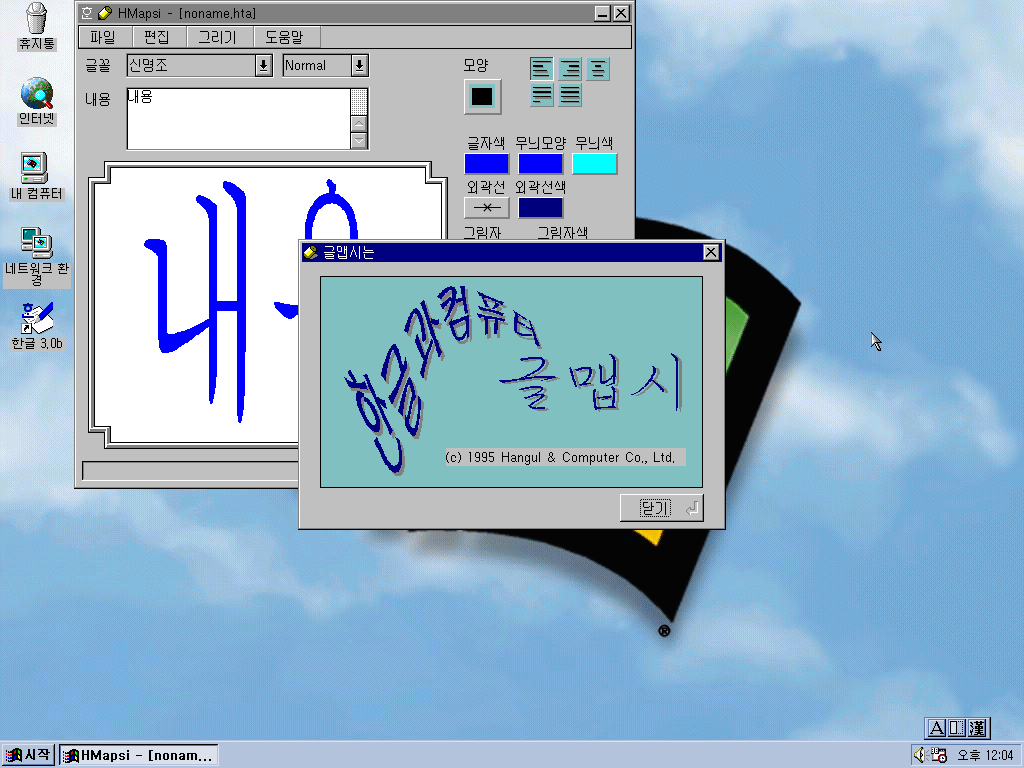Open the 한글 3.0b shortcut icon
This screenshot has width=1024, height=768.
click(x=37, y=326)
